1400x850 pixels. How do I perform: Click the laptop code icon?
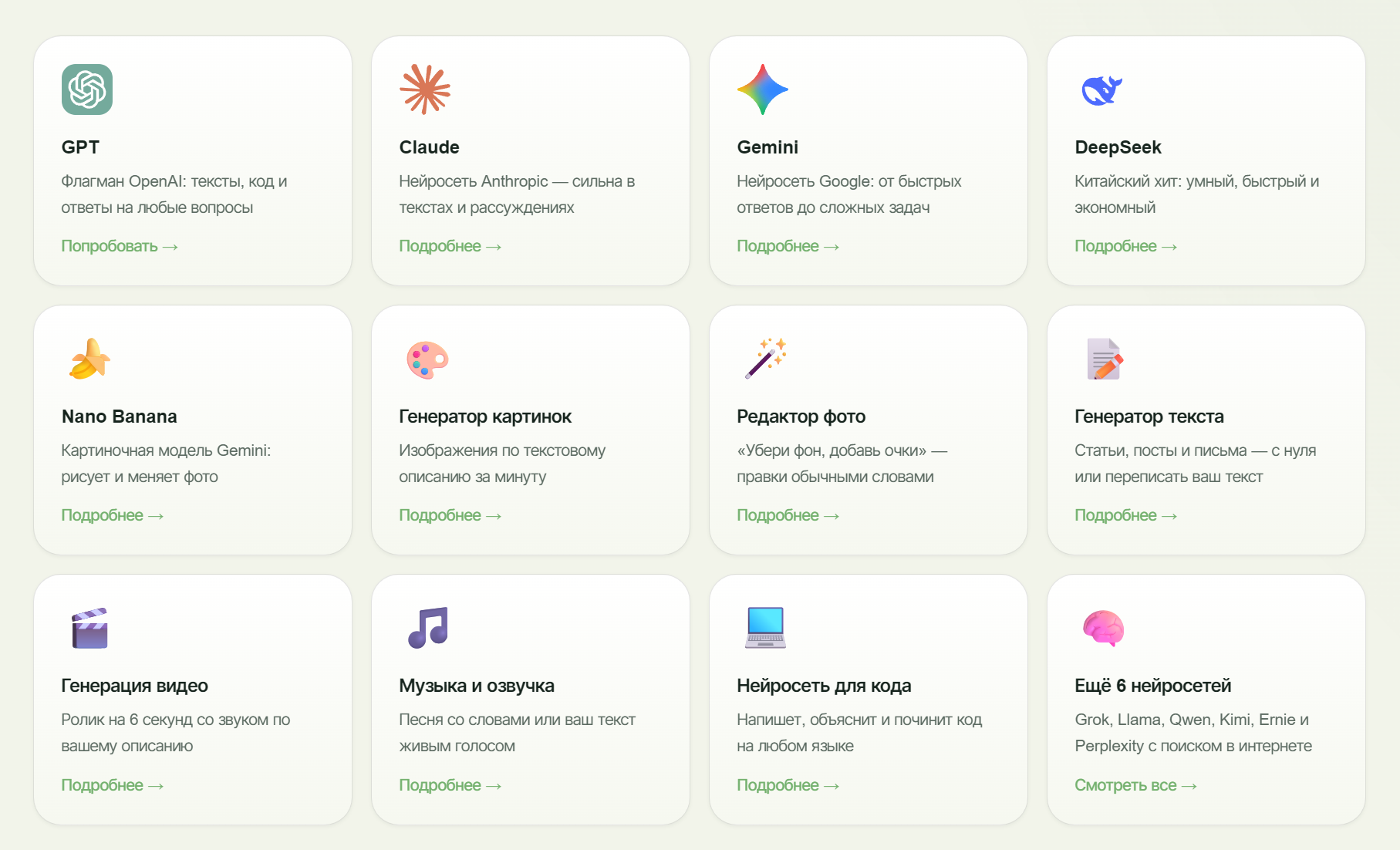pos(765,628)
